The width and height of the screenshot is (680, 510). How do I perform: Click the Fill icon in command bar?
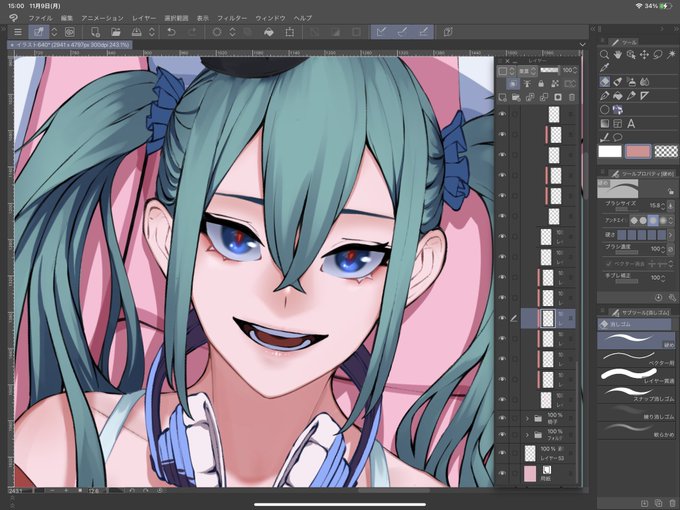pyautogui.click(x=268, y=32)
